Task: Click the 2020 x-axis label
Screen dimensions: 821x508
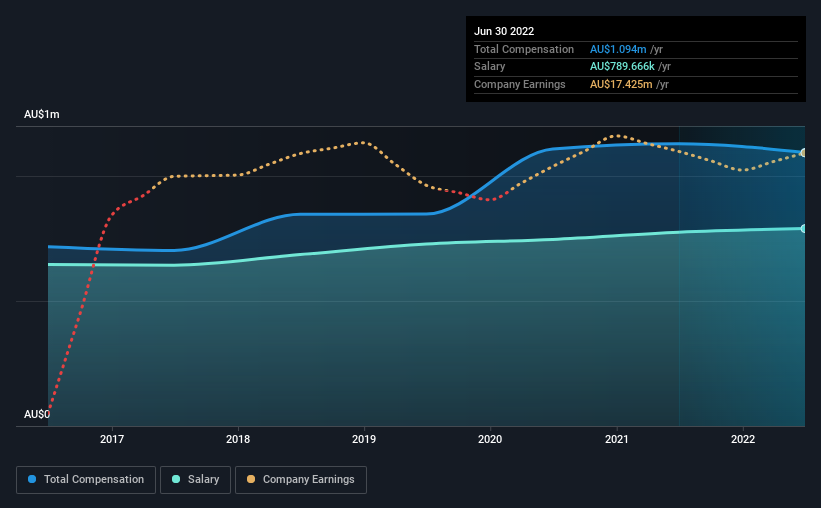Action: (490, 439)
